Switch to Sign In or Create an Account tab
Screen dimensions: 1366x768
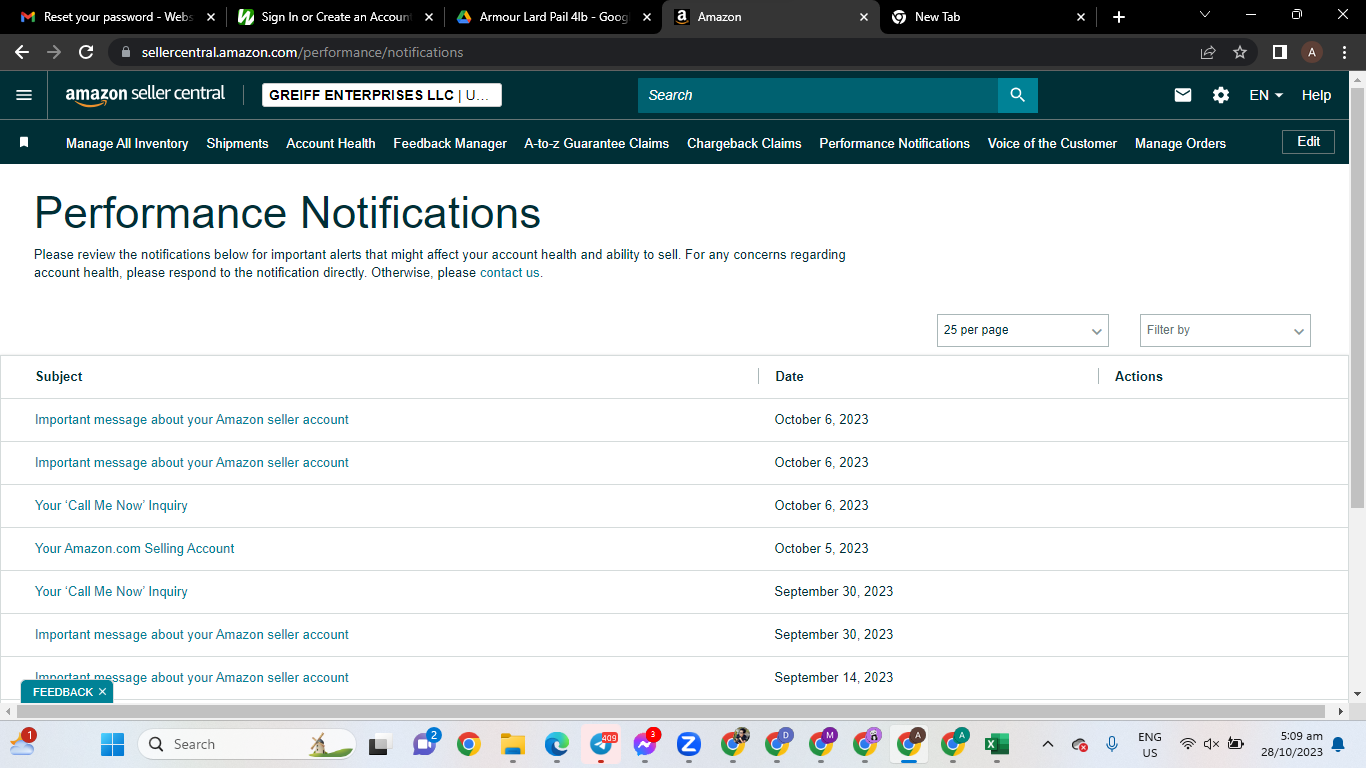coord(333,17)
